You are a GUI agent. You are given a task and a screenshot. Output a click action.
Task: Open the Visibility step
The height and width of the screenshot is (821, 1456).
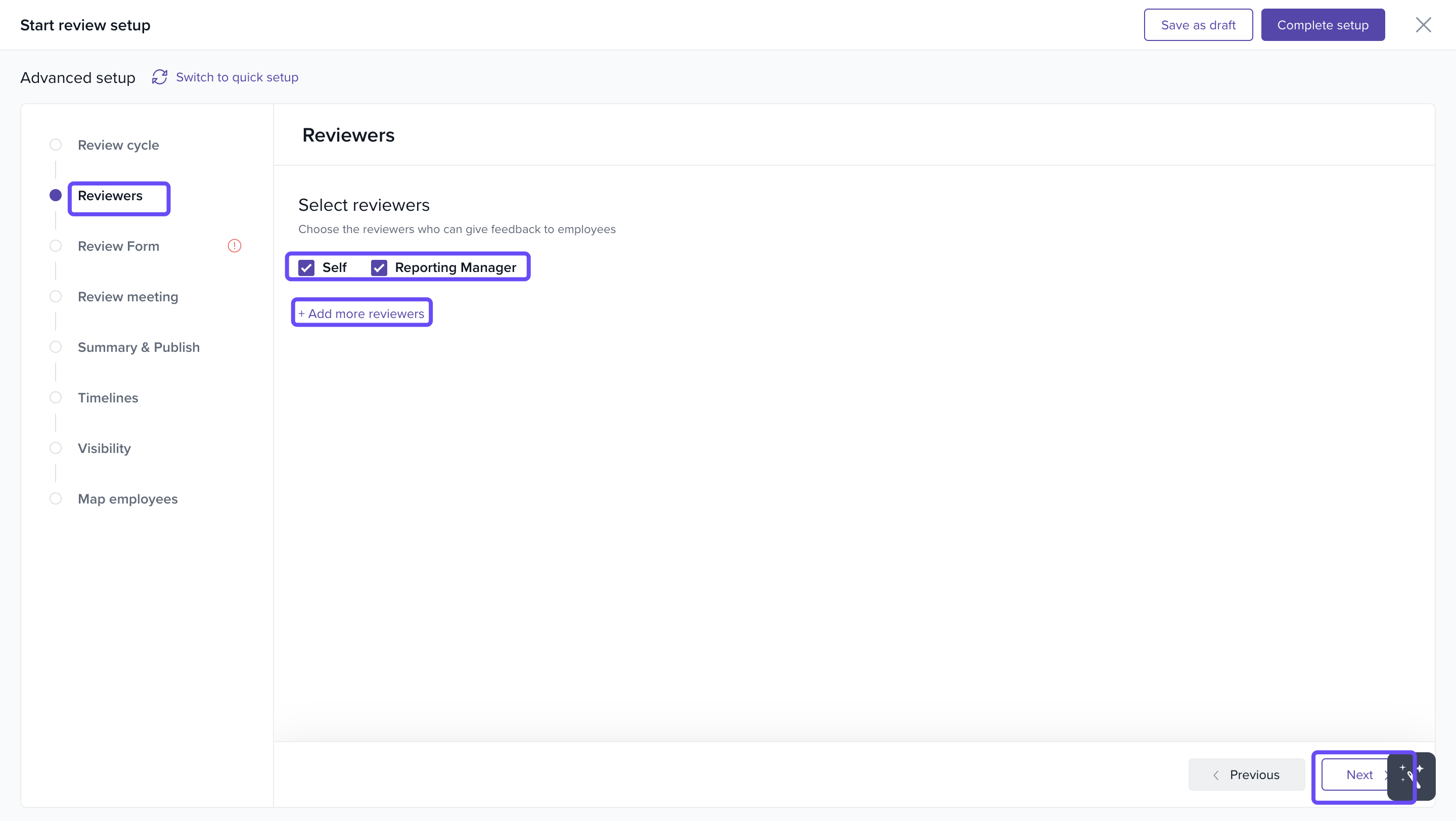105,448
